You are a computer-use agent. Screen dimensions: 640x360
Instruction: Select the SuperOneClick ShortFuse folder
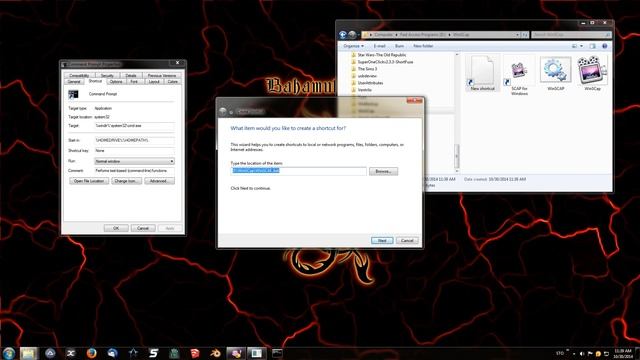click(x=385, y=62)
